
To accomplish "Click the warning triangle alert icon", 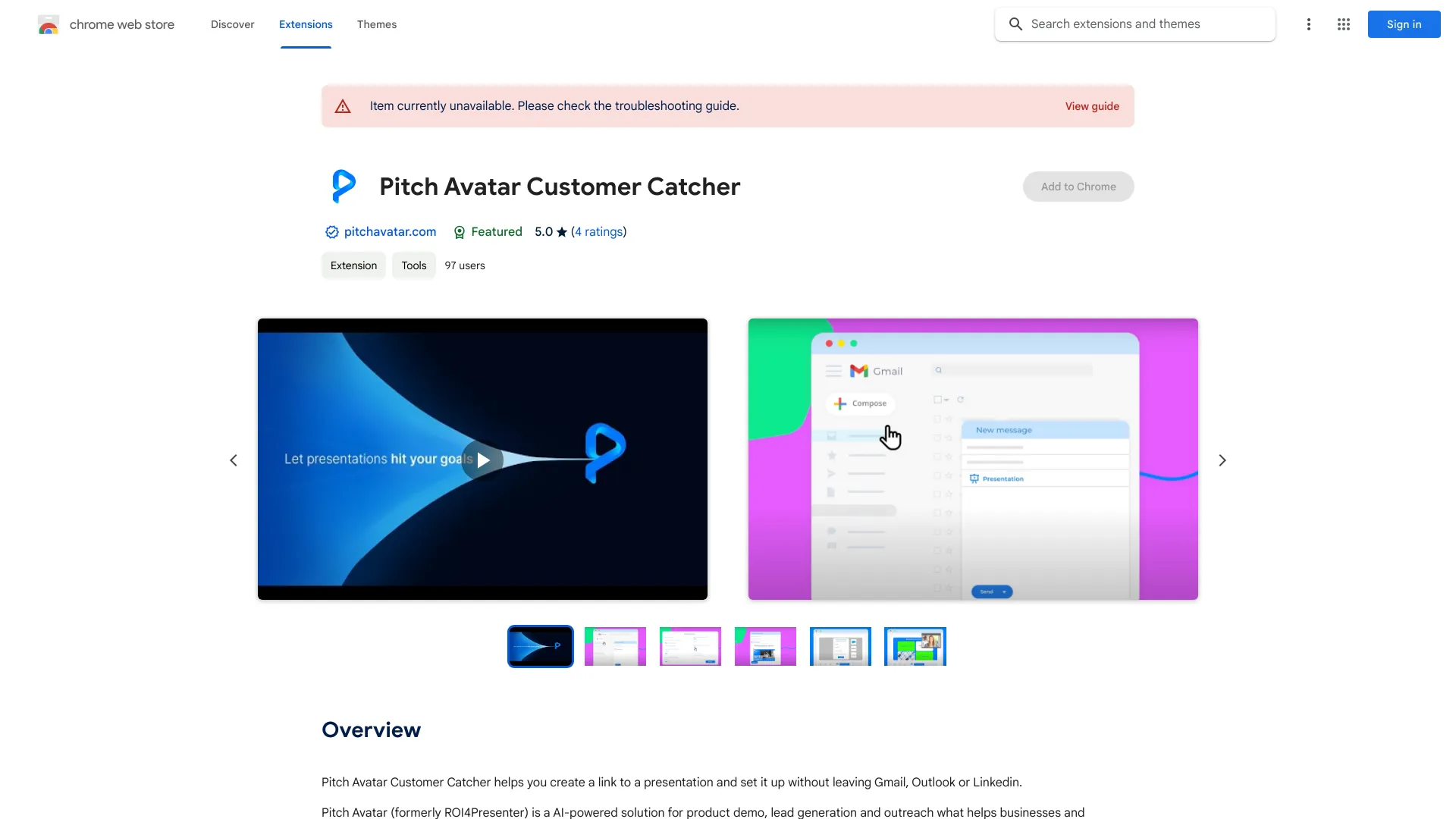I will [x=343, y=105].
